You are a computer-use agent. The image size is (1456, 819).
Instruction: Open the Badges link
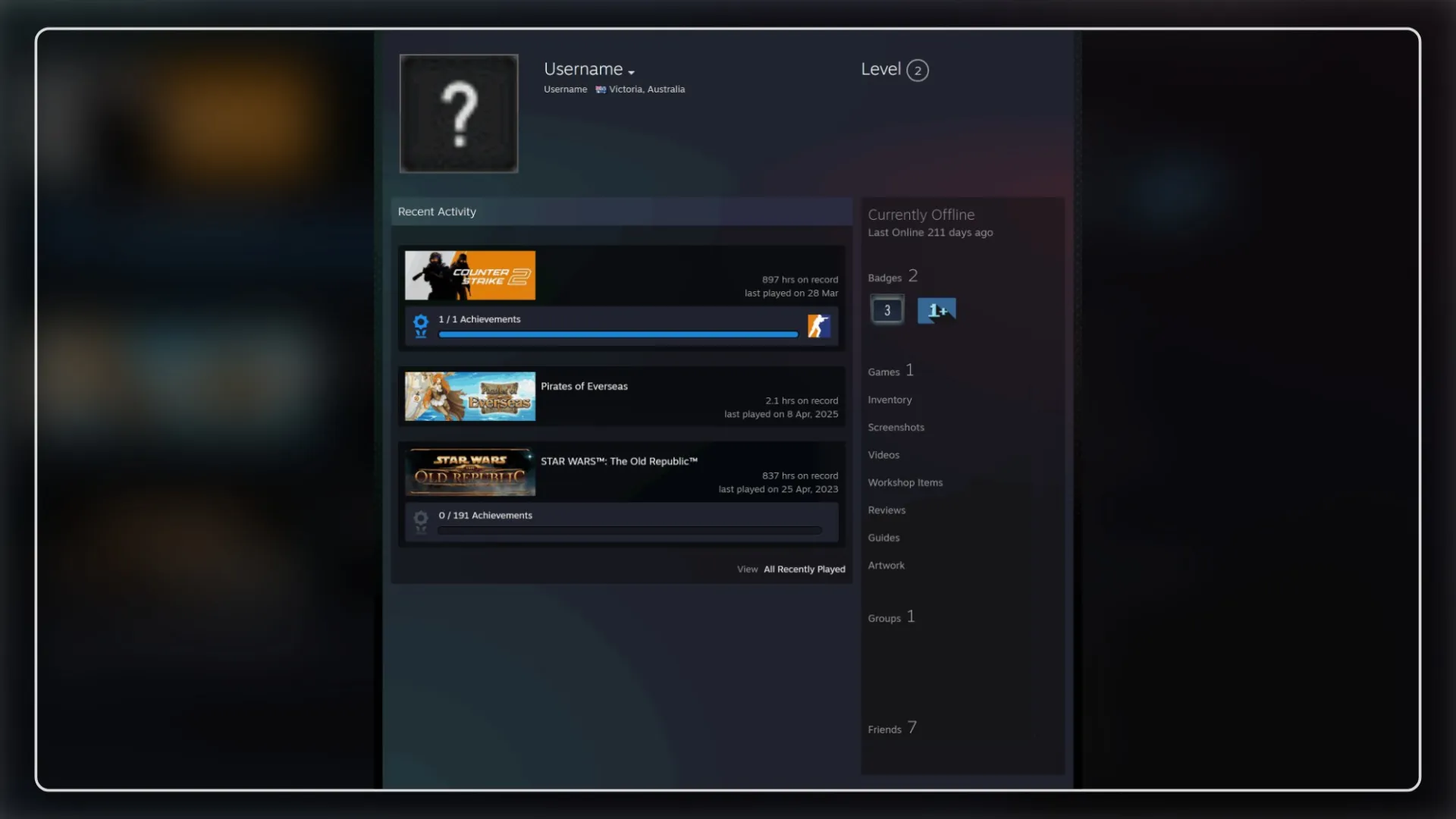893,277
